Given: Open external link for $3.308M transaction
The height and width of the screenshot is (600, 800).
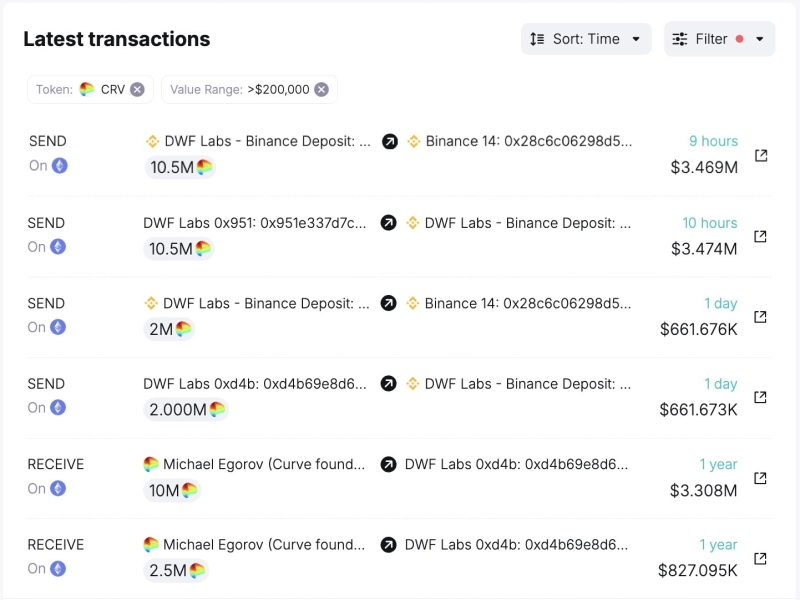Looking at the screenshot, I should [761, 478].
